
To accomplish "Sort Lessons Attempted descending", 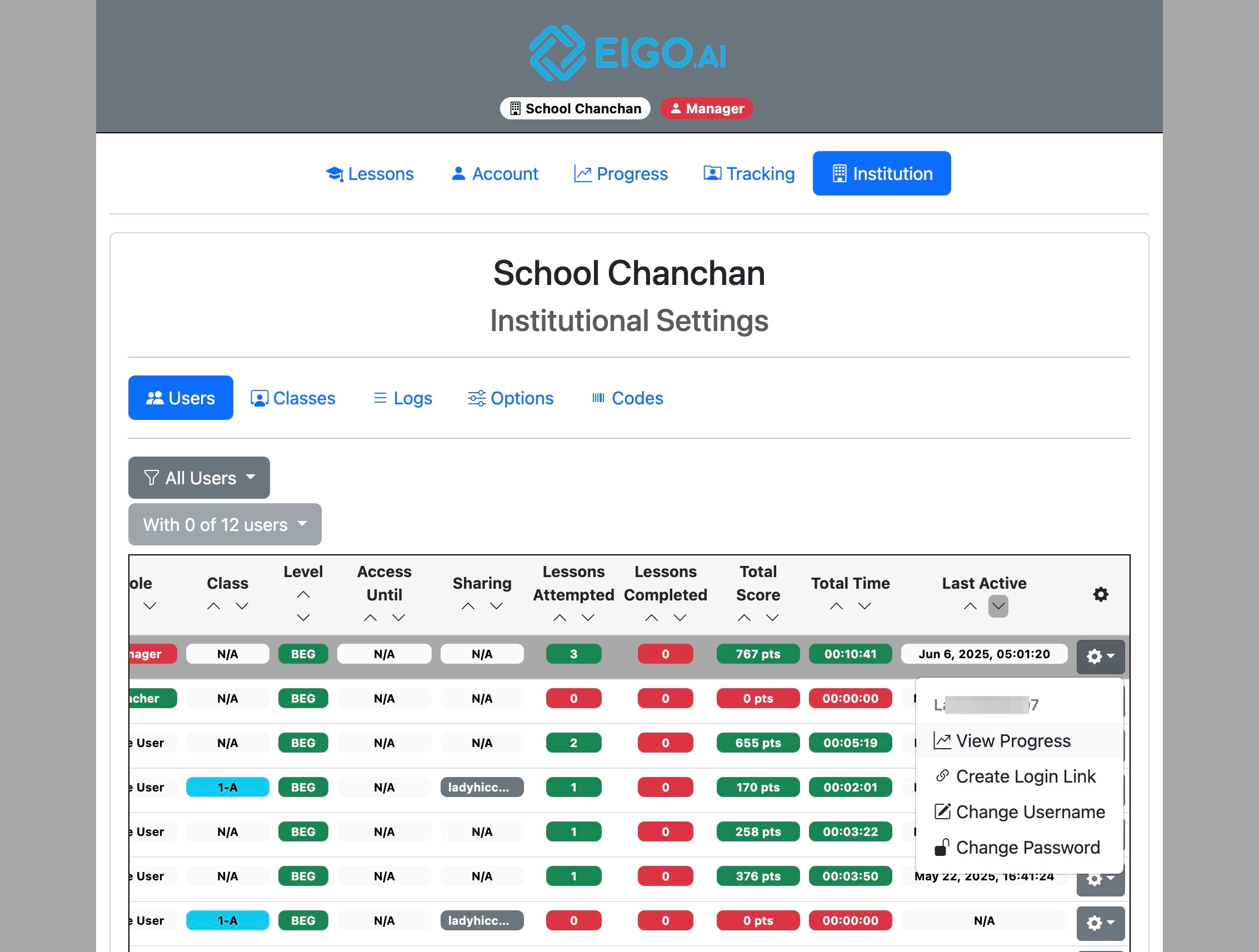I will pos(588,618).
